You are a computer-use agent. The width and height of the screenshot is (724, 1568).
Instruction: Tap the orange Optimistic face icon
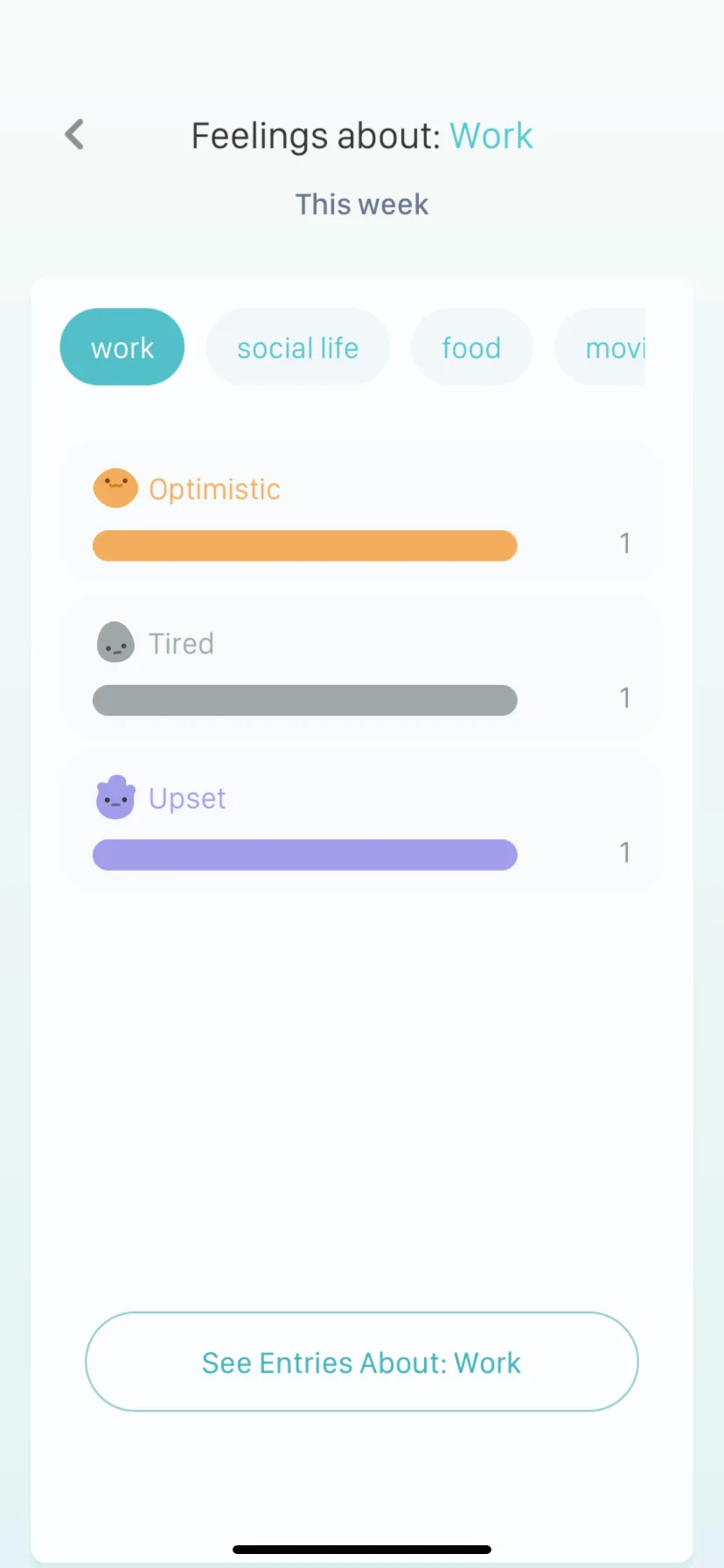click(x=115, y=488)
